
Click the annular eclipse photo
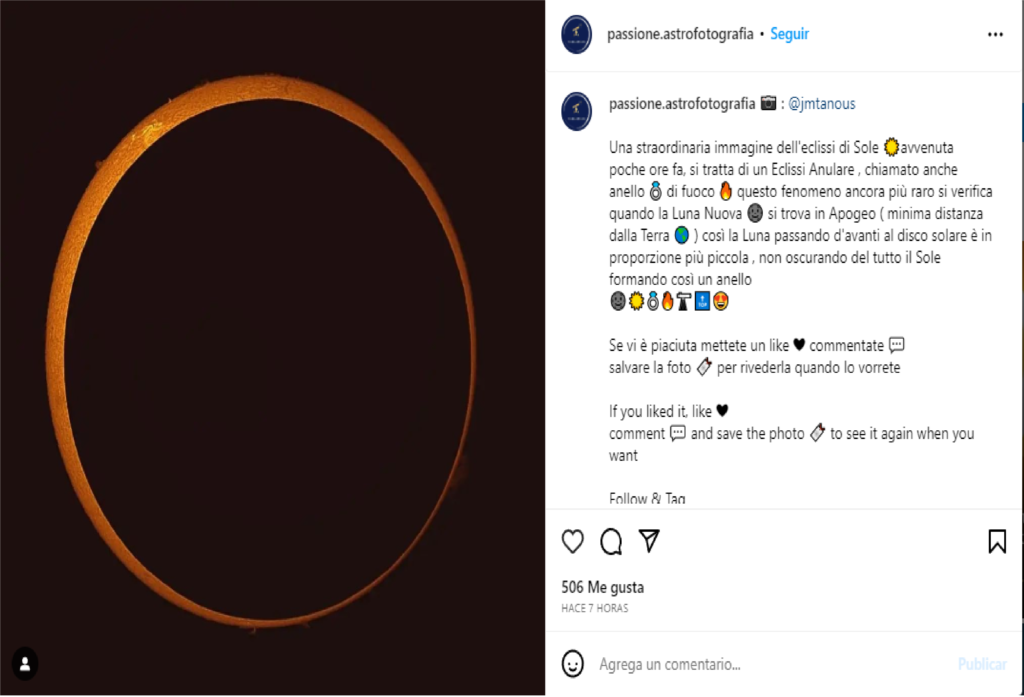coord(272,348)
